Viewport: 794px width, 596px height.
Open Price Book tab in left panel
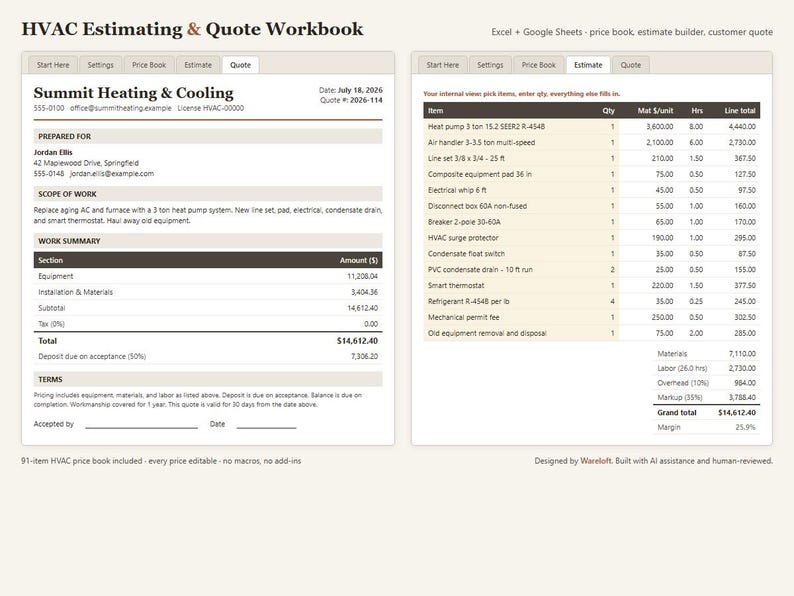tap(149, 65)
